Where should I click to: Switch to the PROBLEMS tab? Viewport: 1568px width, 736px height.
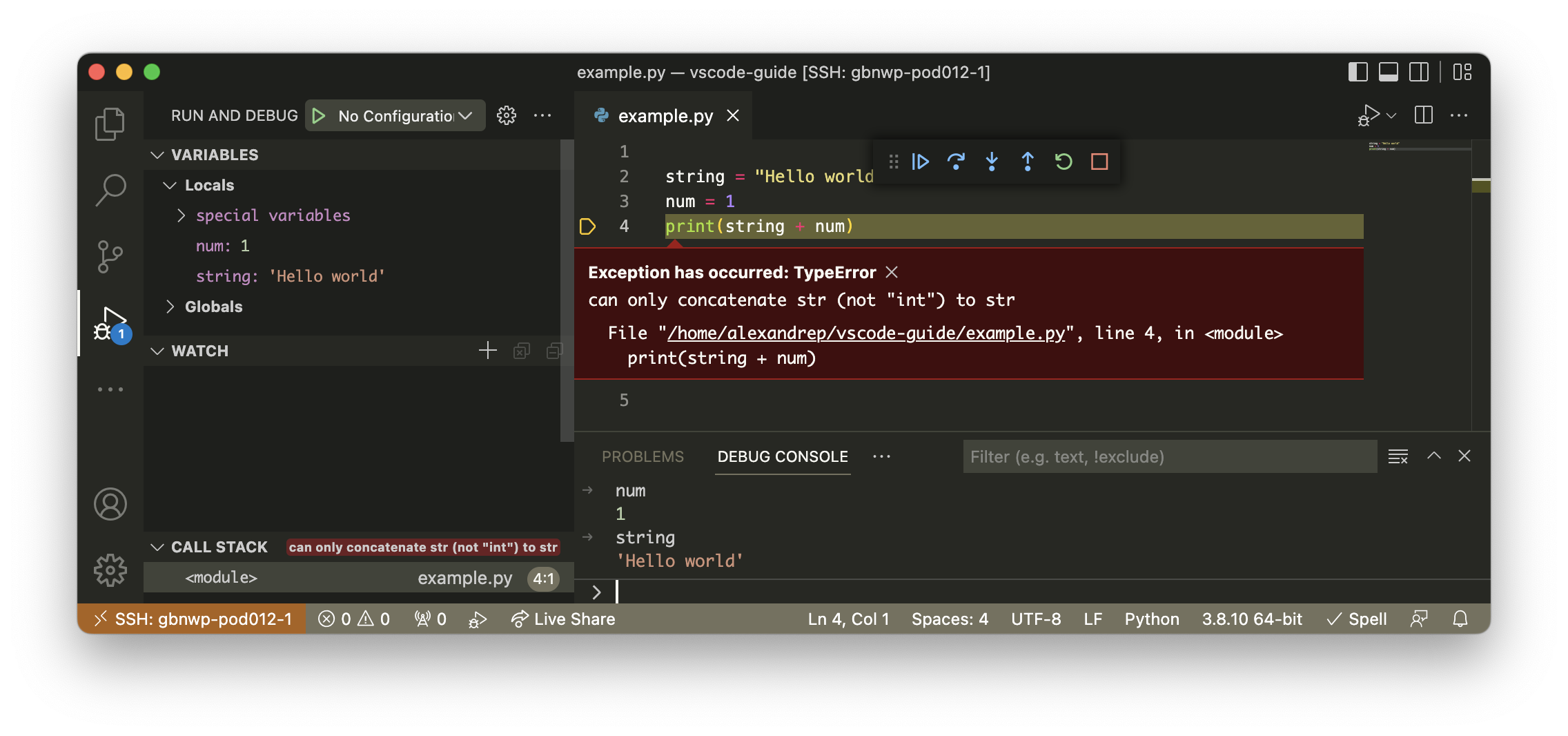click(643, 456)
